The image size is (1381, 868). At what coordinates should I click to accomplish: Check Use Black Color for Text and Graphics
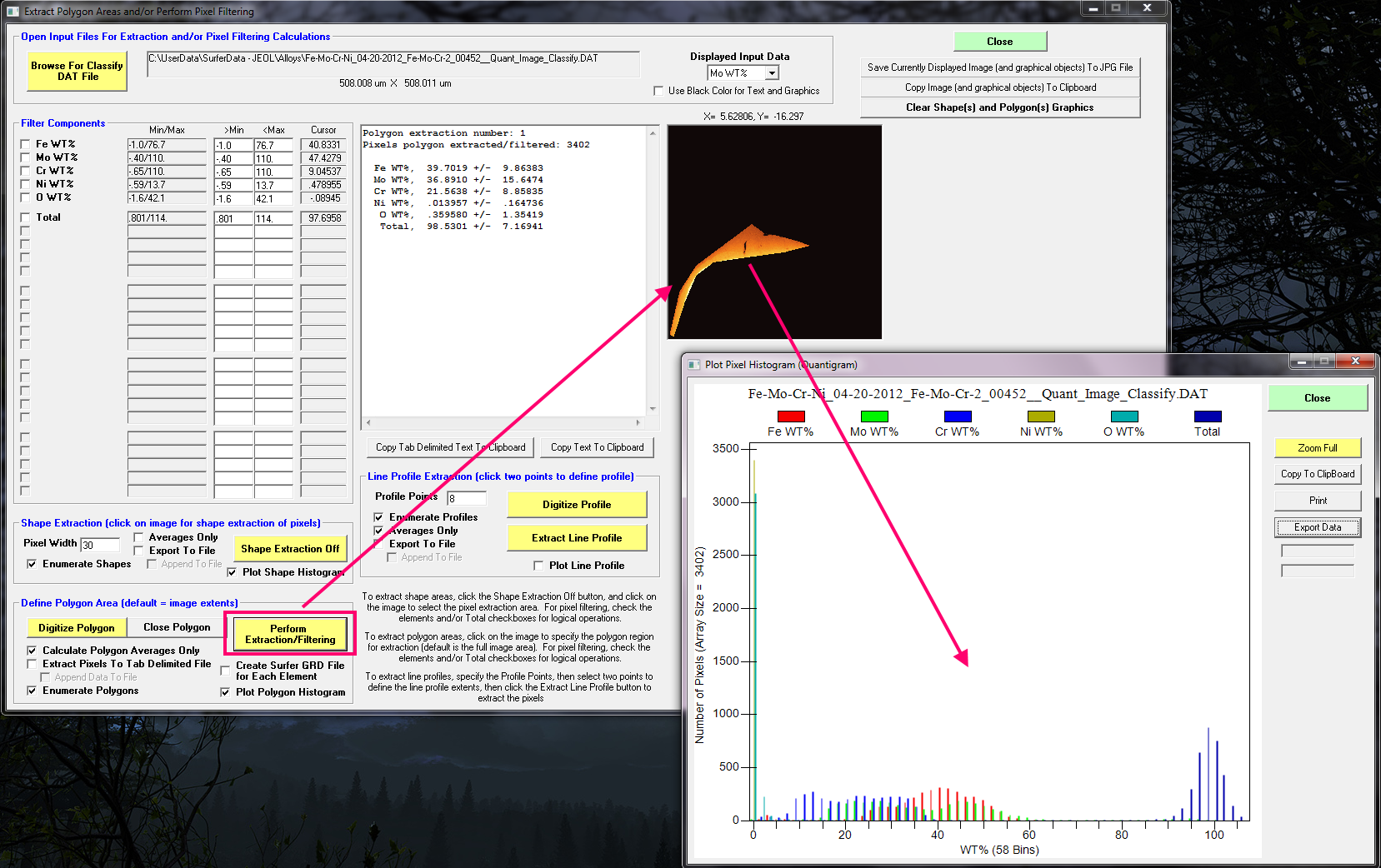(658, 91)
